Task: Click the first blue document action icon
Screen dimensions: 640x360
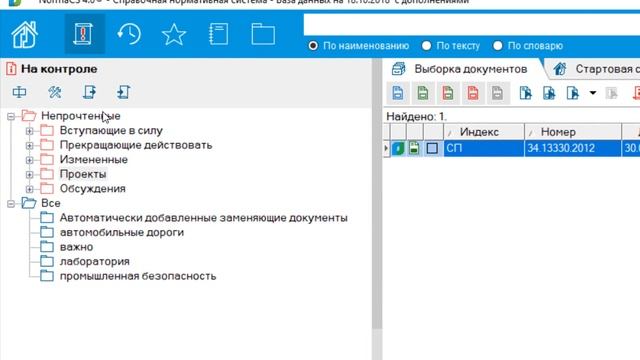Action: coord(525,93)
